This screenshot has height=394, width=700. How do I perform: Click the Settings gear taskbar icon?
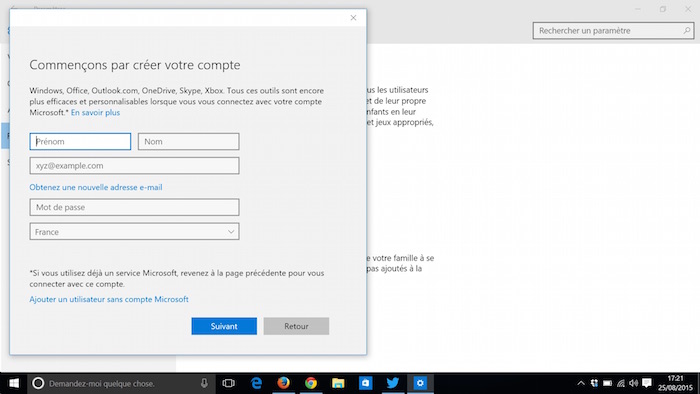420,383
